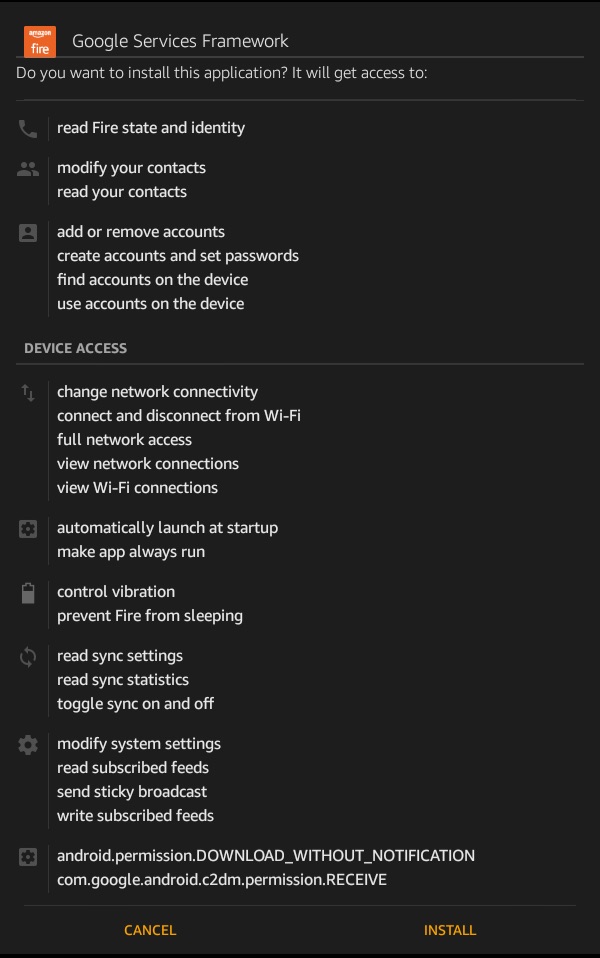The width and height of the screenshot is (600, 958).
Task: Select 'modify your contacts' permission
Action: click(x=131, y=168)
